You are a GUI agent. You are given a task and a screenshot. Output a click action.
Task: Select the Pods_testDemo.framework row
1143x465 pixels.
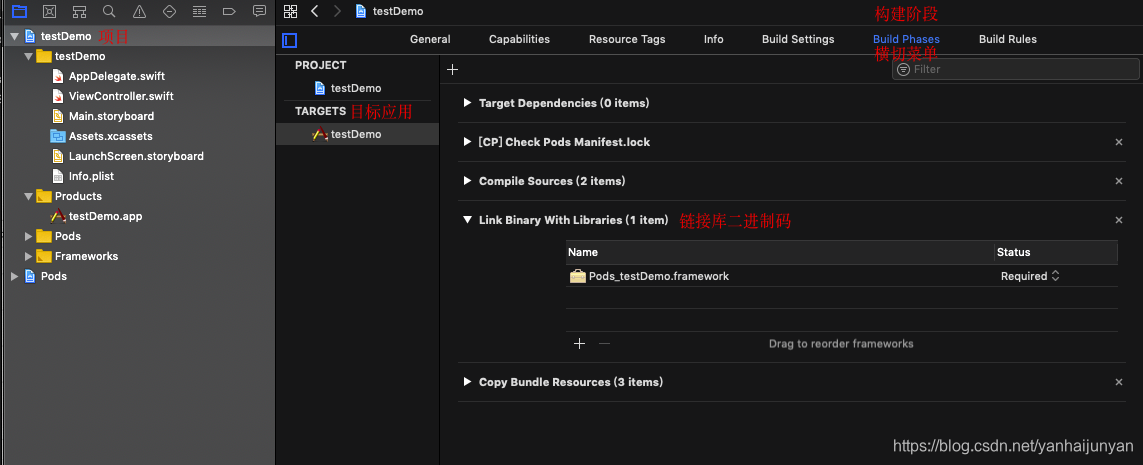[841, 276]
